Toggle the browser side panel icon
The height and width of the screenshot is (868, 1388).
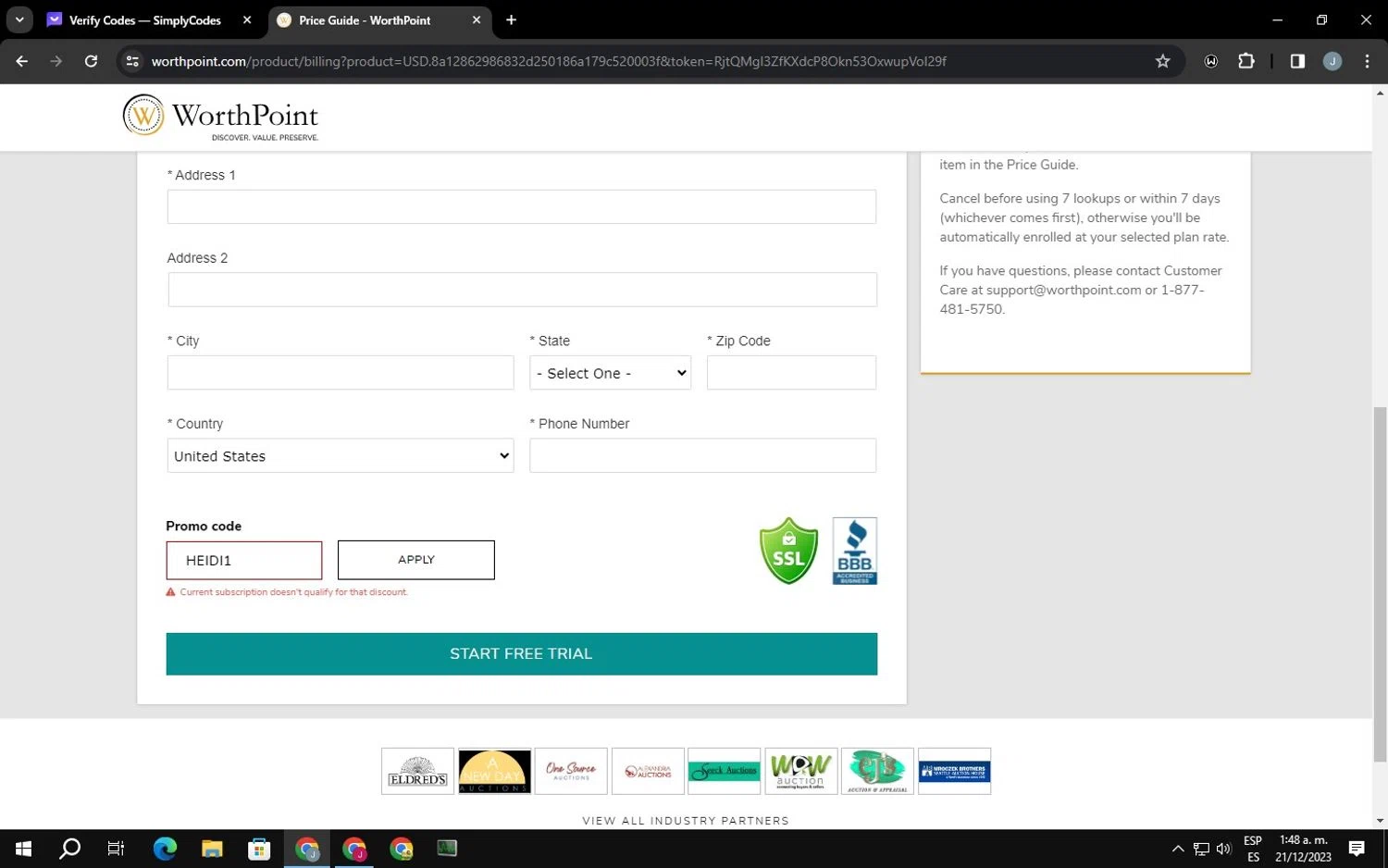coord(1297,61)
